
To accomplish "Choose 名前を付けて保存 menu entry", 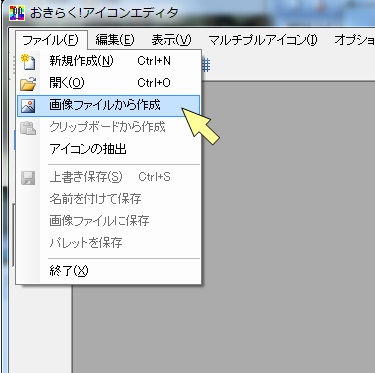I will [109, 199].
